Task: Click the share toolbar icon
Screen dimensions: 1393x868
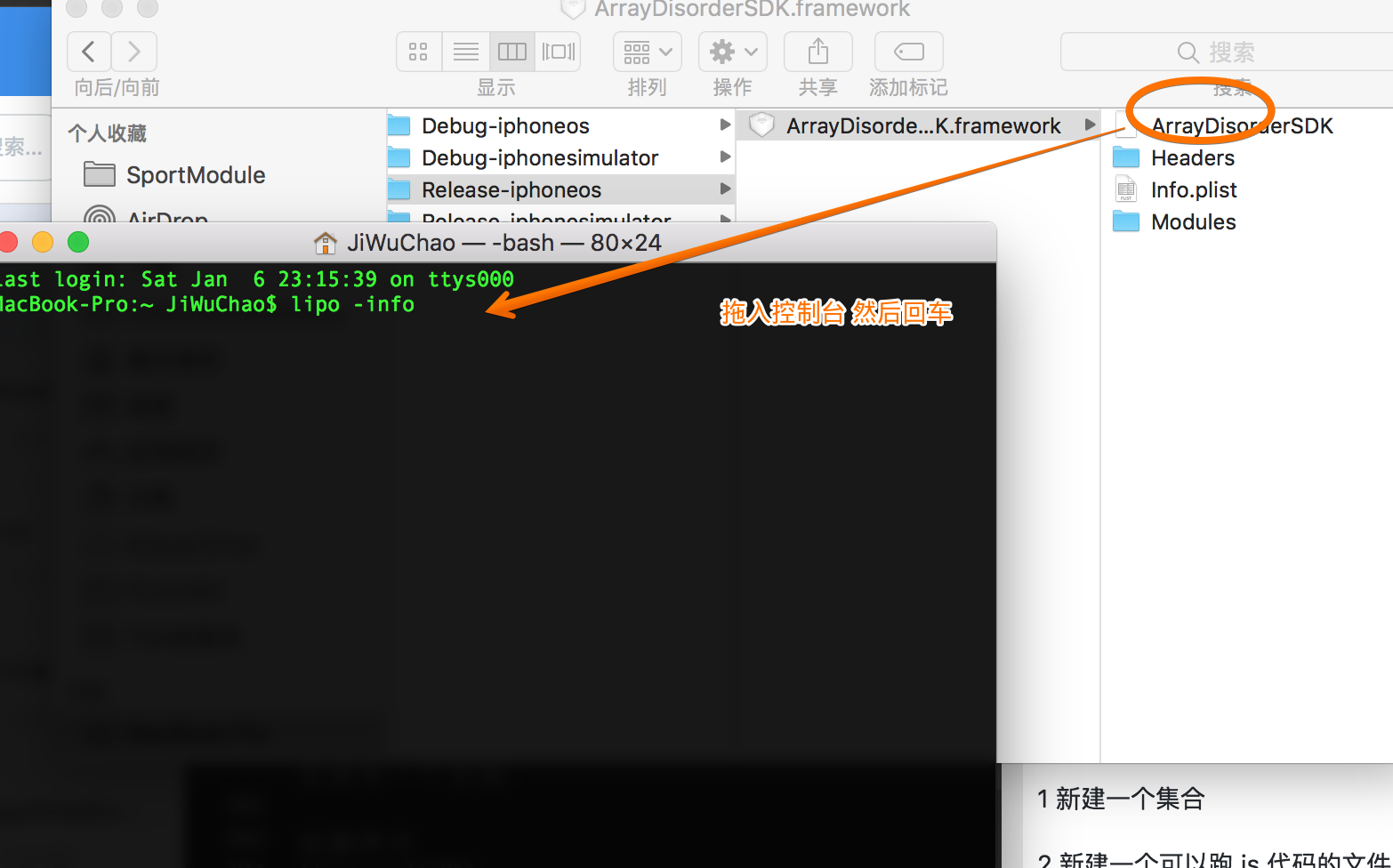Action: pos(817,52)
